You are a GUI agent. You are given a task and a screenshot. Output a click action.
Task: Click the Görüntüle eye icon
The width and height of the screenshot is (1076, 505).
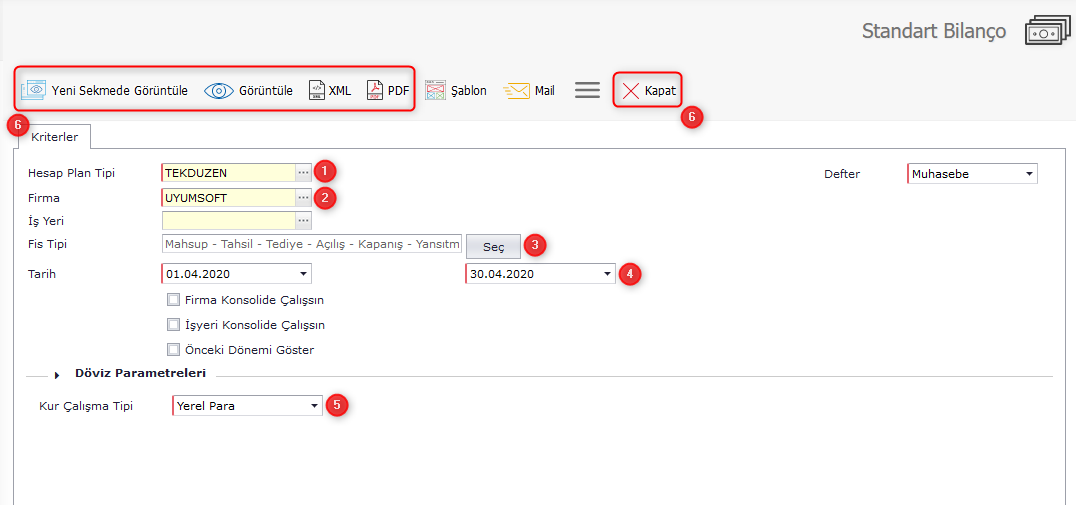click(218, 90)
